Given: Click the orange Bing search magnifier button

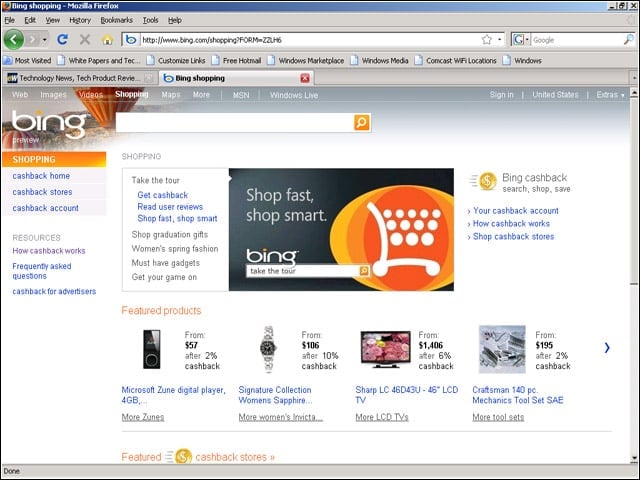Looking at the screenshot, I should (362, 122).
